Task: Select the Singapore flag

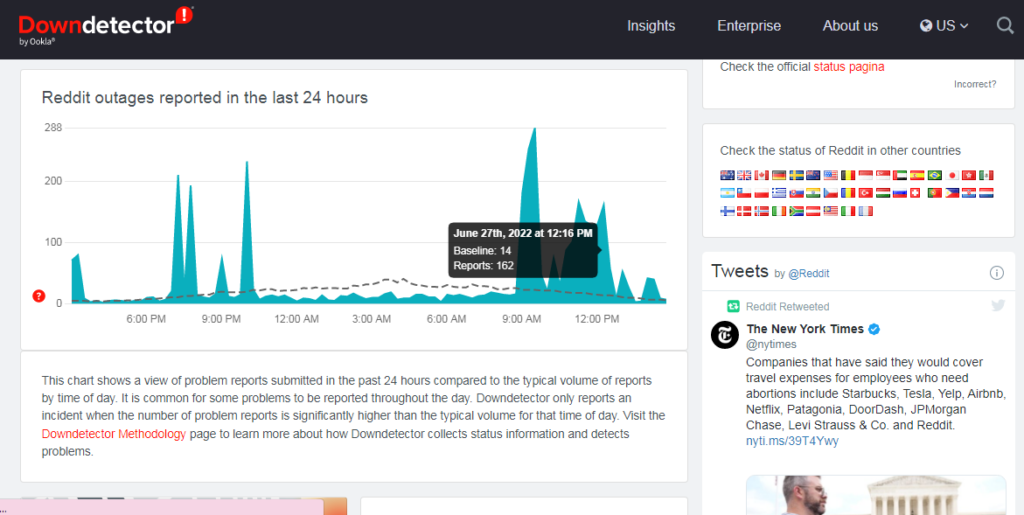Action: 883,175
